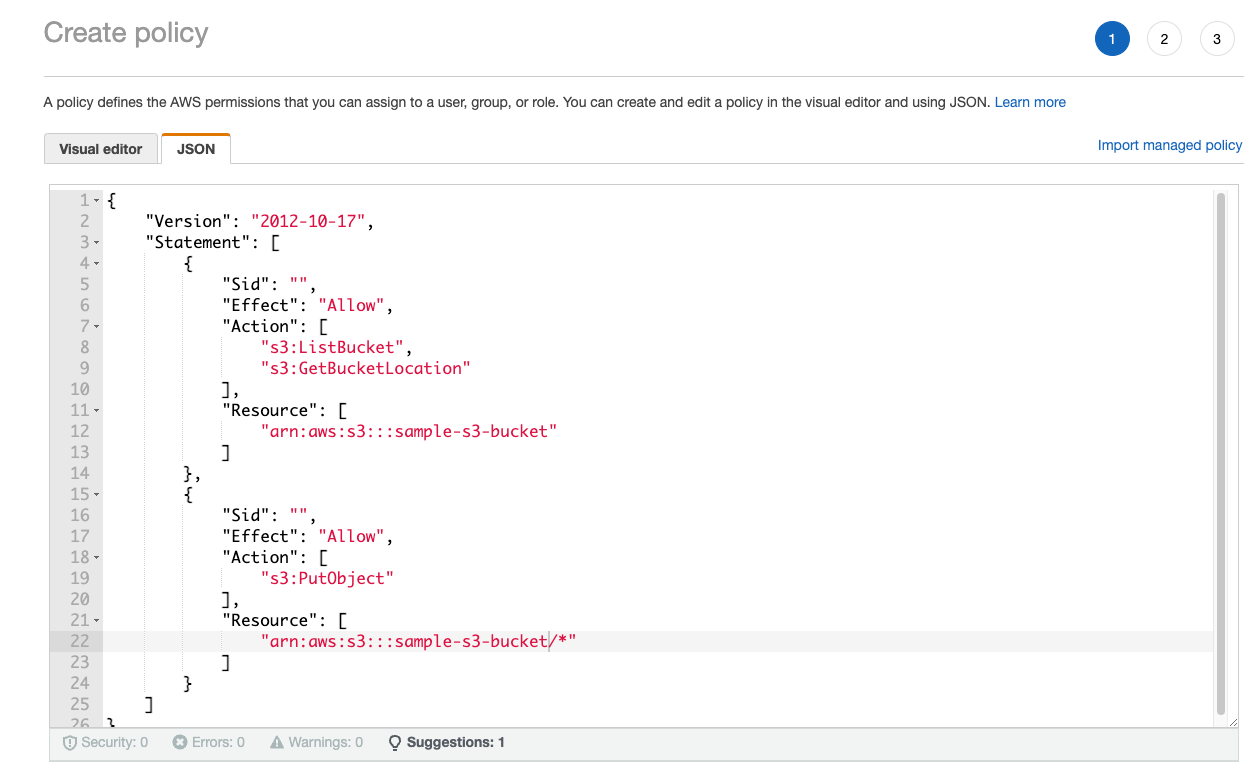Image resolution: width=1260 pixels, height=778 pixels.
Task: Select the step 3 circle indicator
Action: [x=1216, y=38]
